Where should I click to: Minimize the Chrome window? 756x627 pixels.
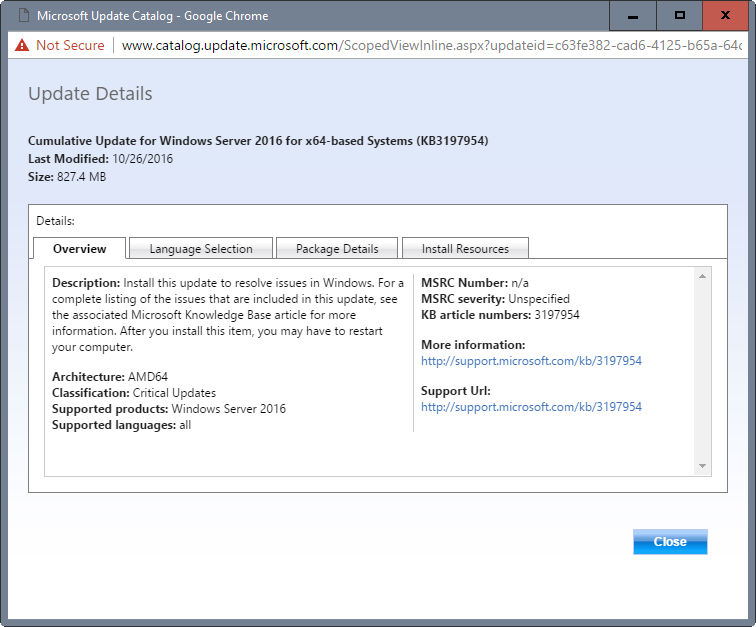click(x=633, y=16)
